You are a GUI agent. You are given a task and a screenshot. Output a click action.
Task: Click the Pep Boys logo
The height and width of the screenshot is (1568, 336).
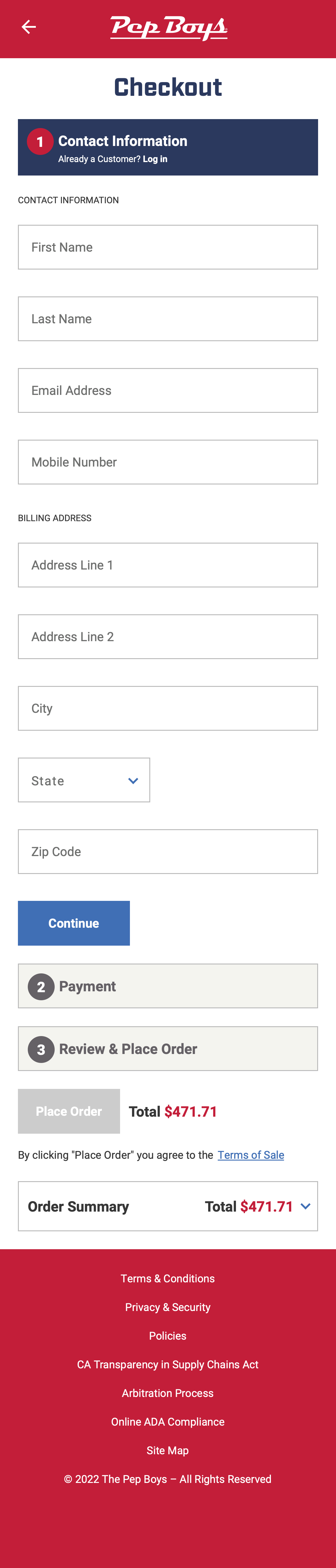point(167,27)
